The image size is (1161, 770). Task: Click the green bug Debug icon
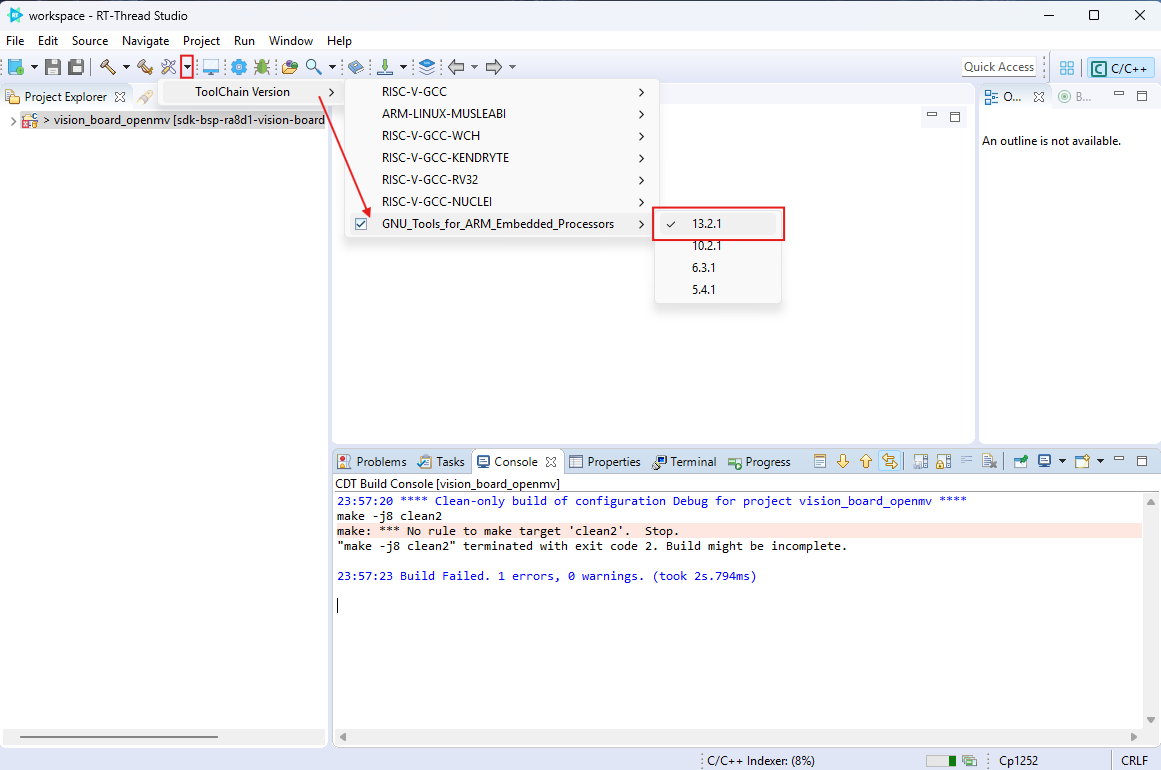point(262,67)
